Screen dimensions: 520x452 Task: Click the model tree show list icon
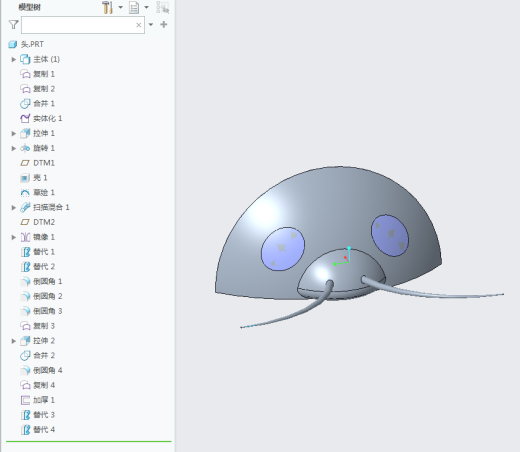(134, 7)
